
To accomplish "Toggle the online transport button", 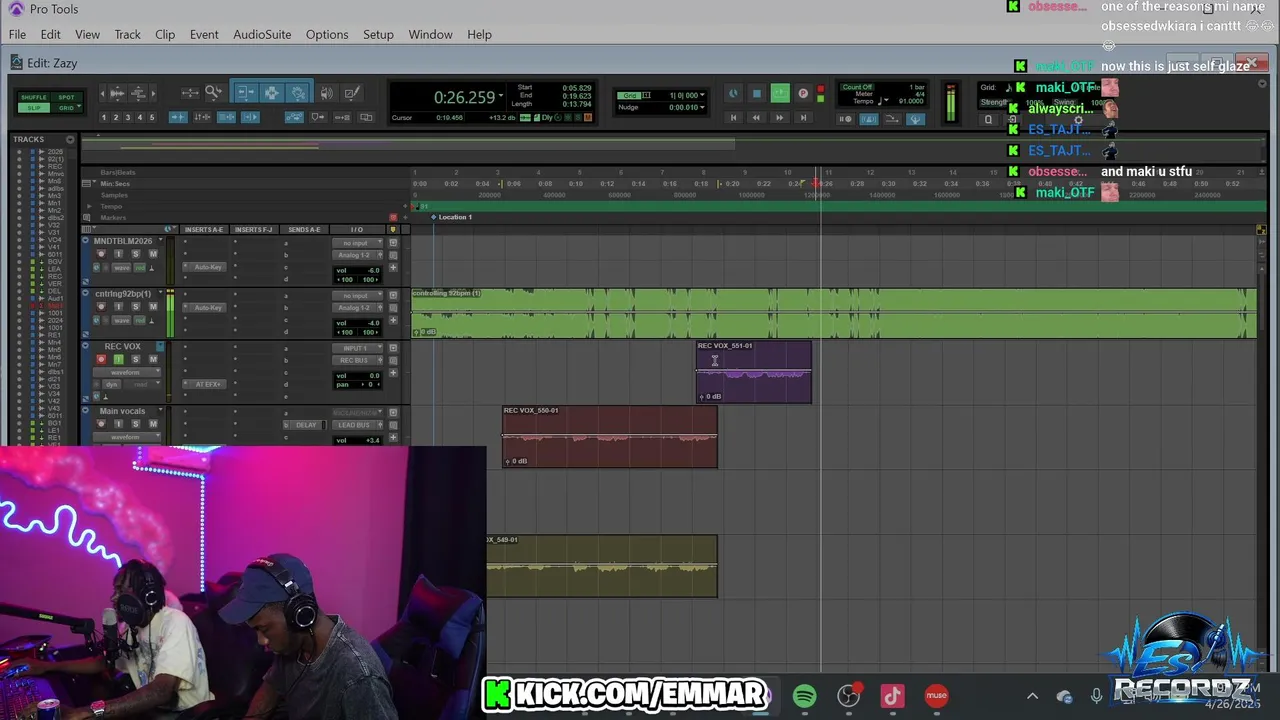I will [733, 93].
